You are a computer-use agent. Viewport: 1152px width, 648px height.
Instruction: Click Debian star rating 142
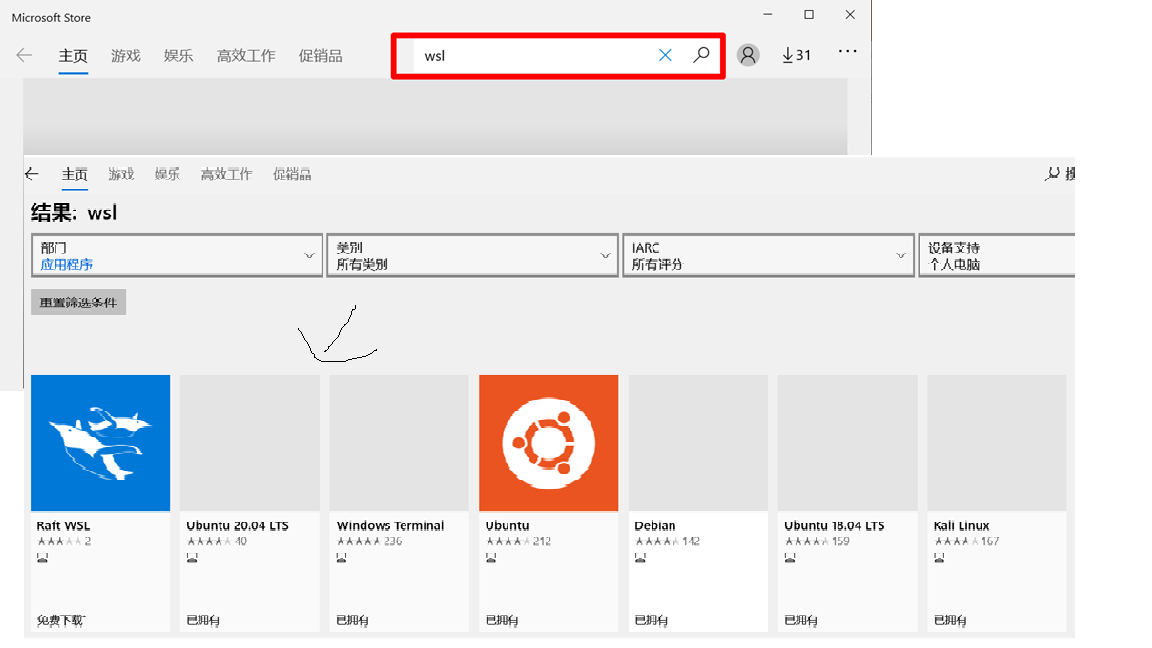[x=667, y=541]
